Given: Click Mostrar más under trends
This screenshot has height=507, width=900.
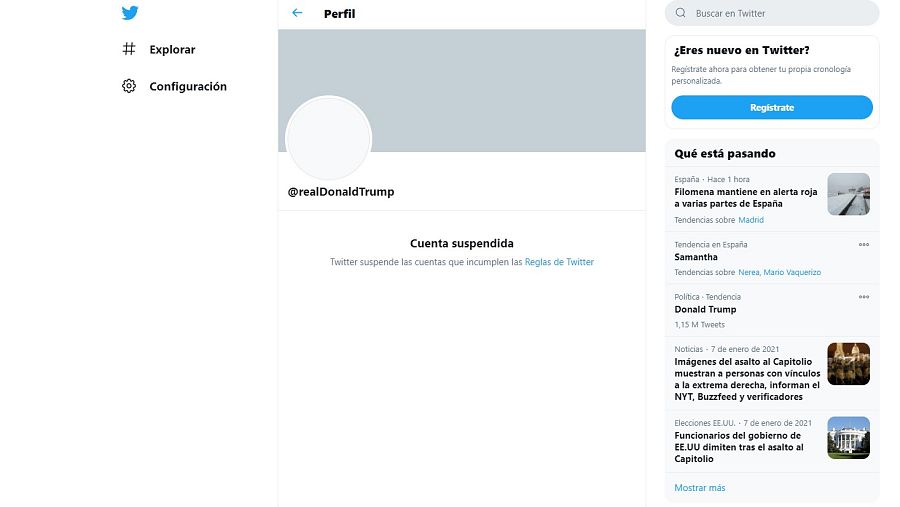Looking at the screenshot, I should (699, 488).
